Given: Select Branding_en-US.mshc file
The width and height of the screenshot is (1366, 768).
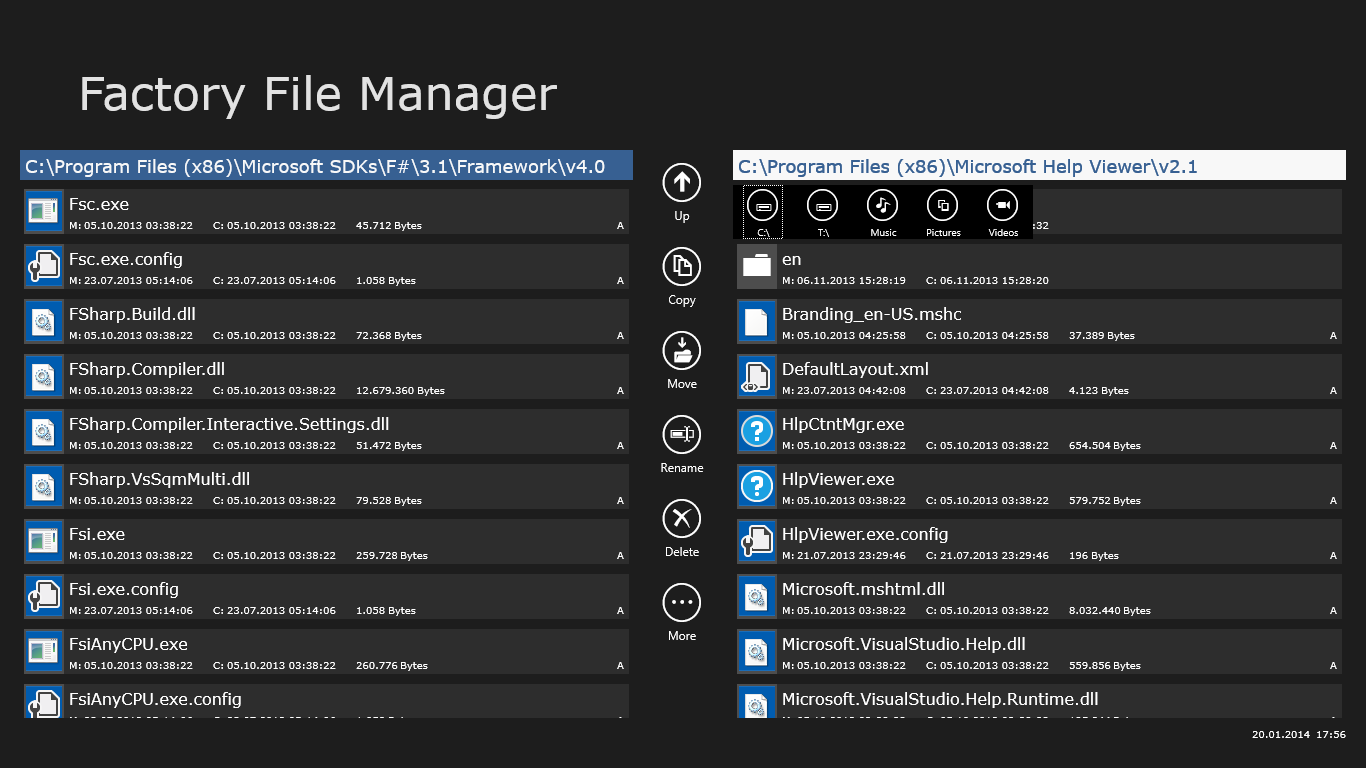Looking at the screenshot, I should [1039, 322].
